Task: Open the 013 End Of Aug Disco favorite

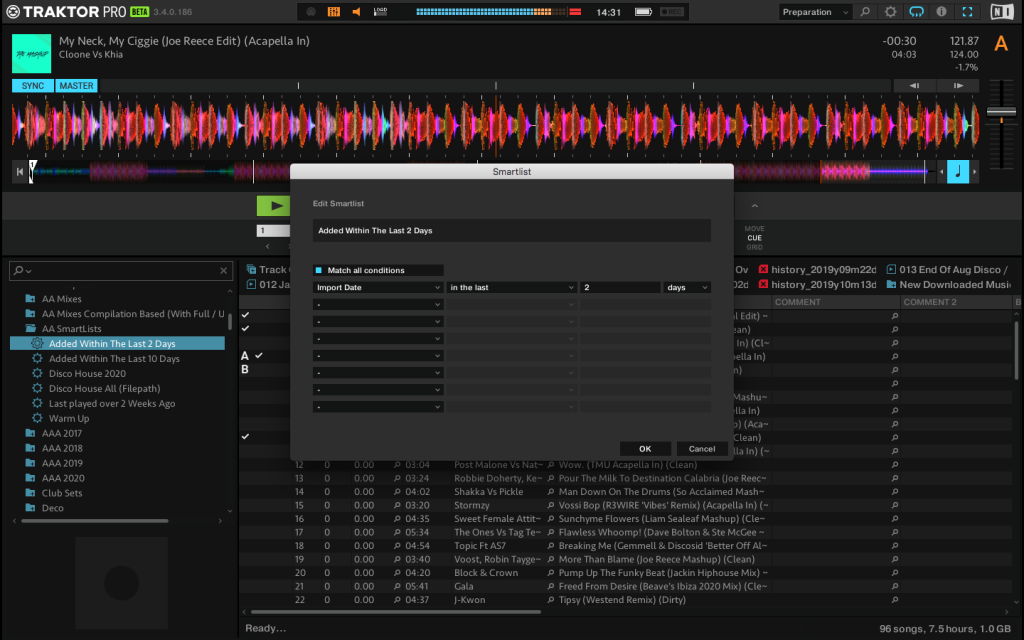Action: click(x=948, y=270)
